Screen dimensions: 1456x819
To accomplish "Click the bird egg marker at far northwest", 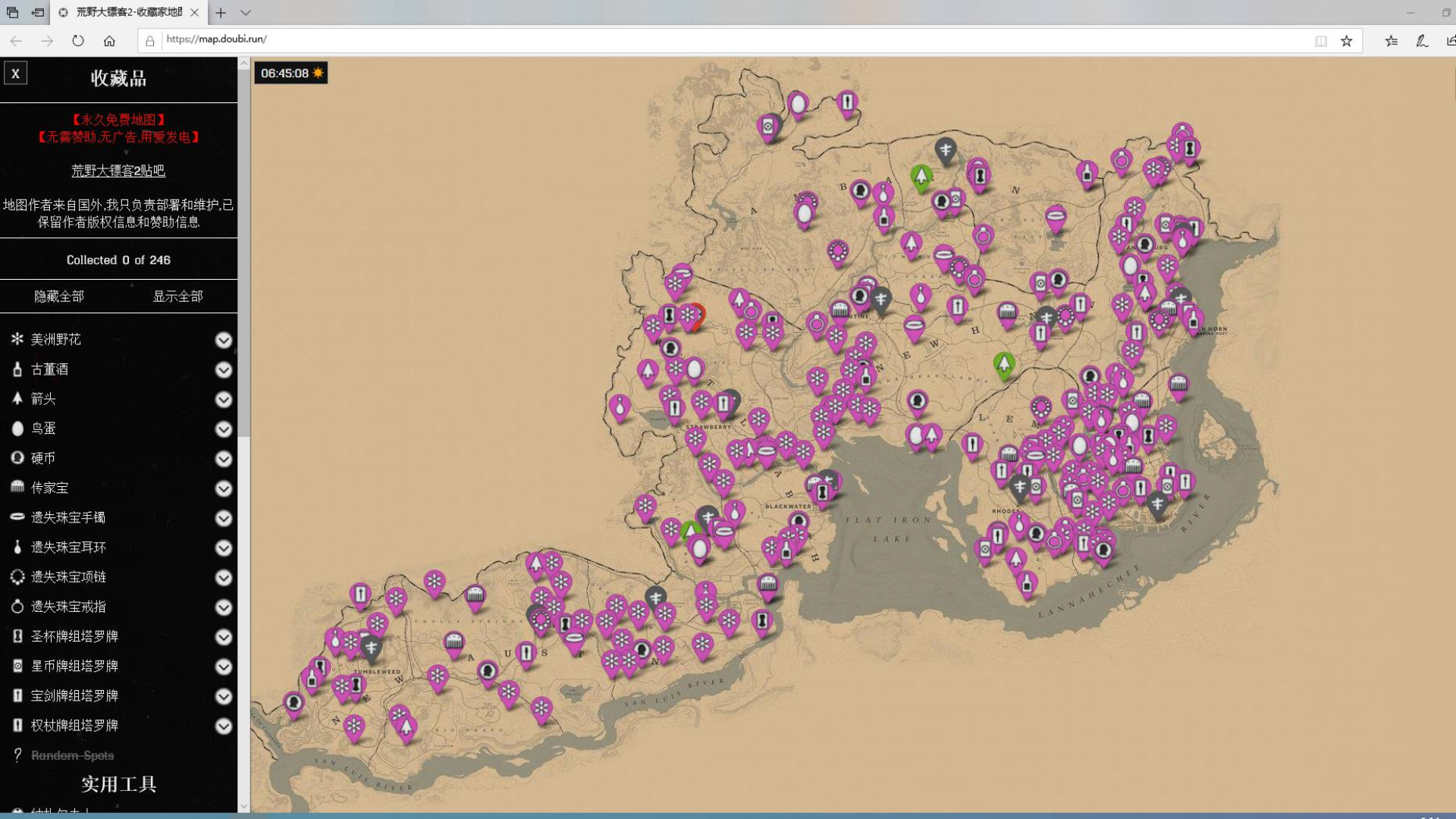I will click(797, 105).
